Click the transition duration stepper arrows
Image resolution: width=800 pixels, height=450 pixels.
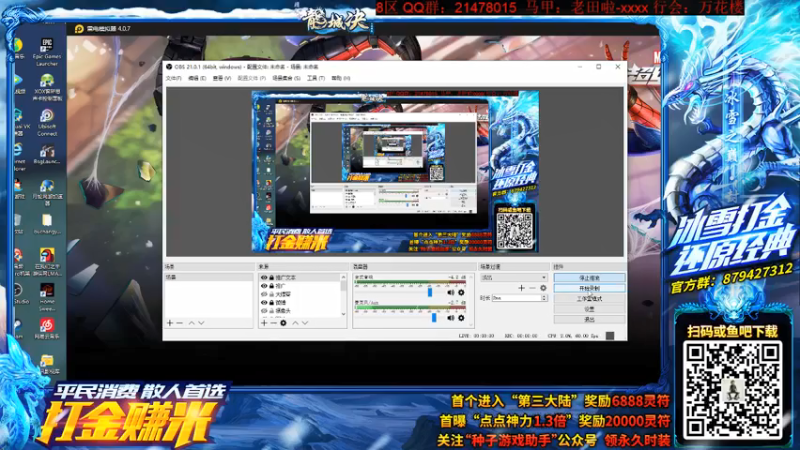pyautogui.click(x=544, y=298)
